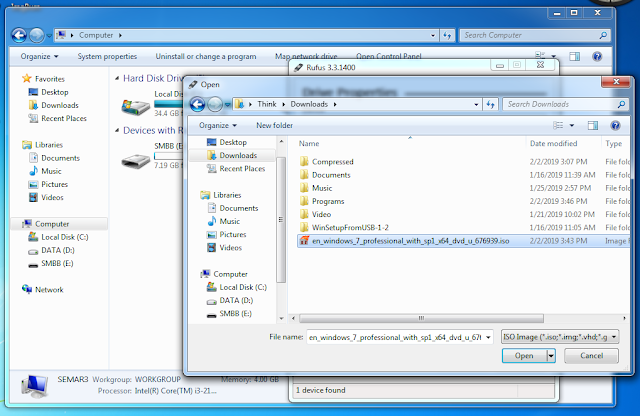Toggle preview pane in Computer window
Image resolution: width=640 pixels, height=416 pixels.
(x=574, y=56)
